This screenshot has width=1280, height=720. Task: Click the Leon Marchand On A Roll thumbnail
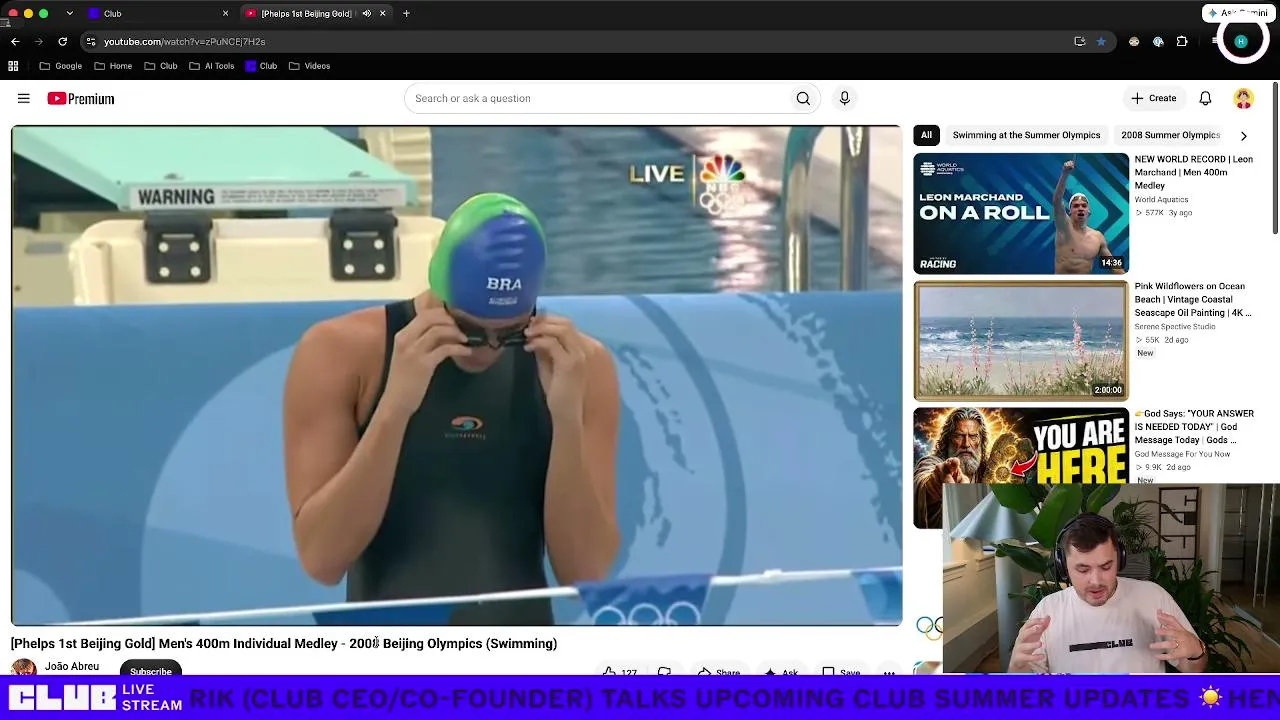[1021, 213]
